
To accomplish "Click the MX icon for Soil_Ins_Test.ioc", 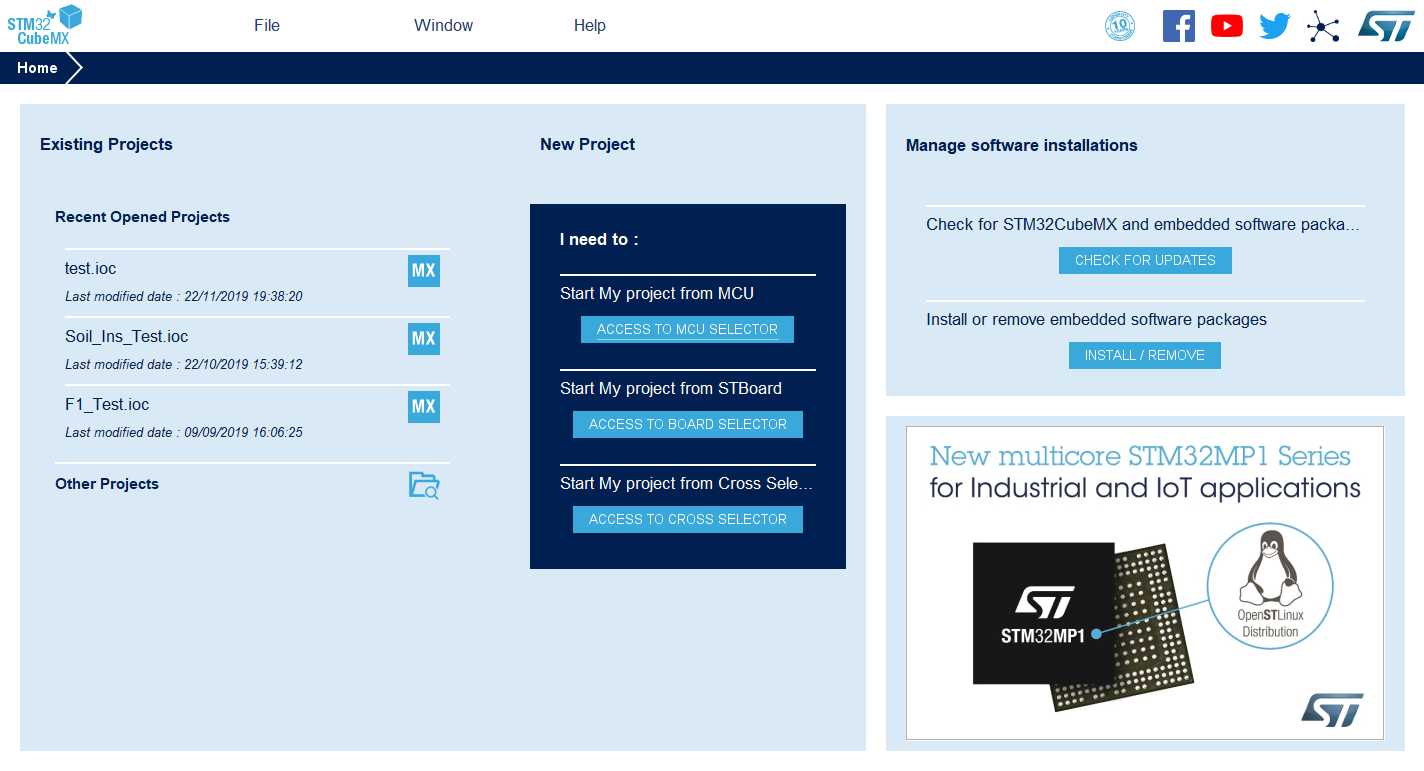I will (x=424, y=339).
